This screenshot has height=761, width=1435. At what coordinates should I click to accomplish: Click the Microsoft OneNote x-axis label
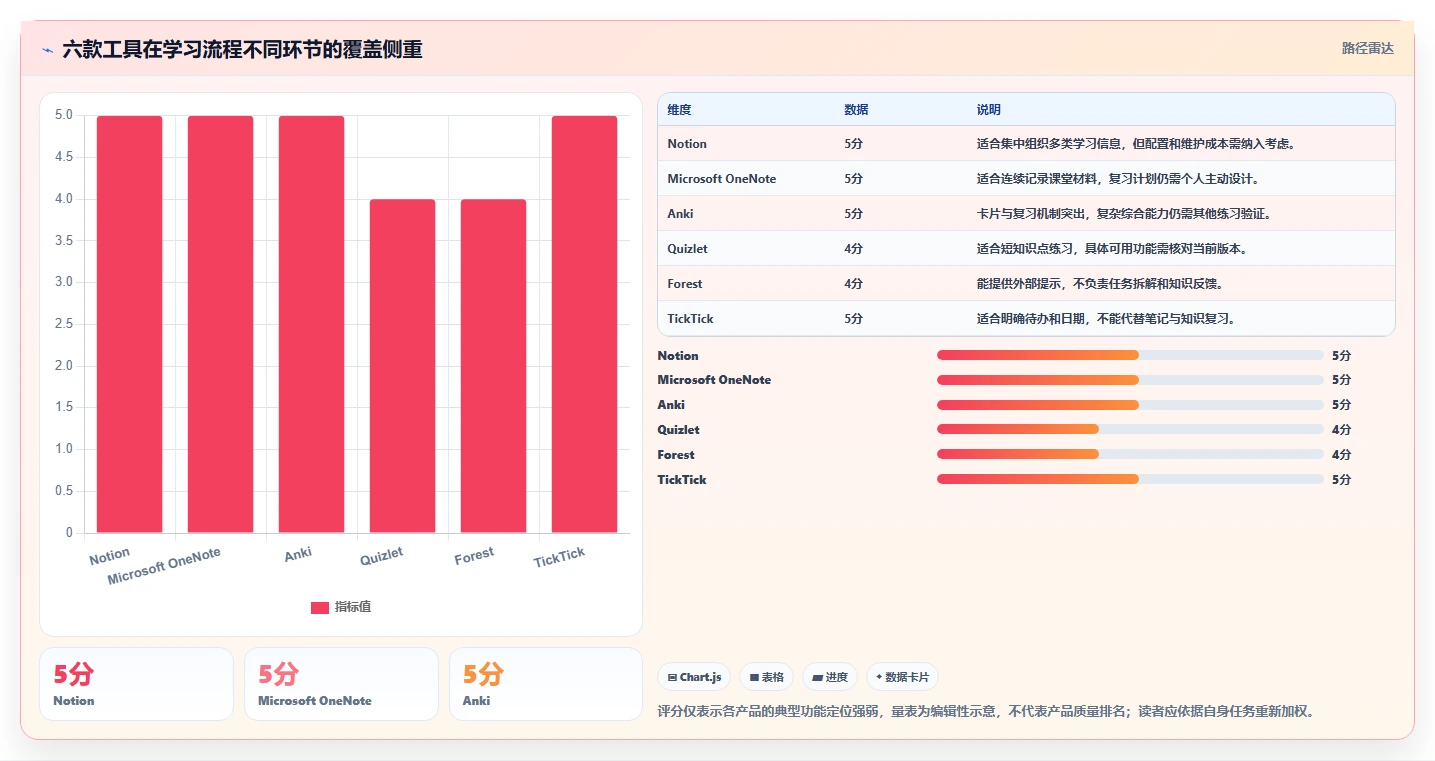(164, 567)
